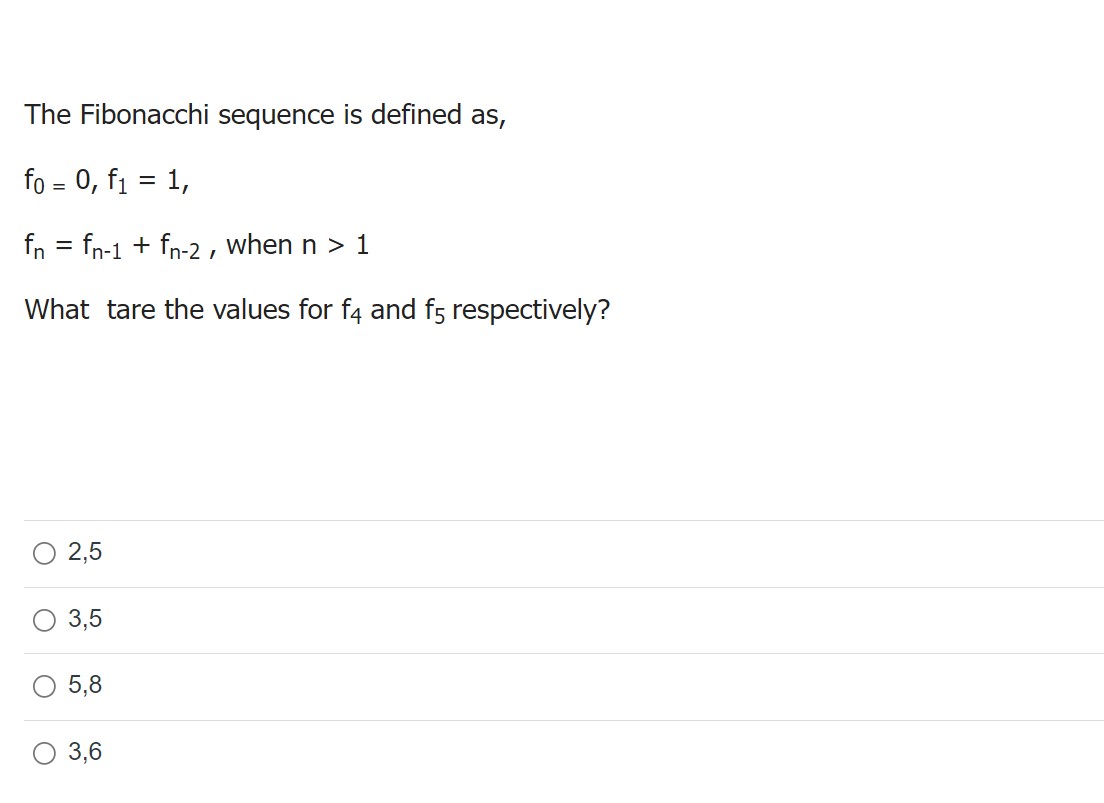
Task: Click the blank area below the answer options
Action: 550,790
